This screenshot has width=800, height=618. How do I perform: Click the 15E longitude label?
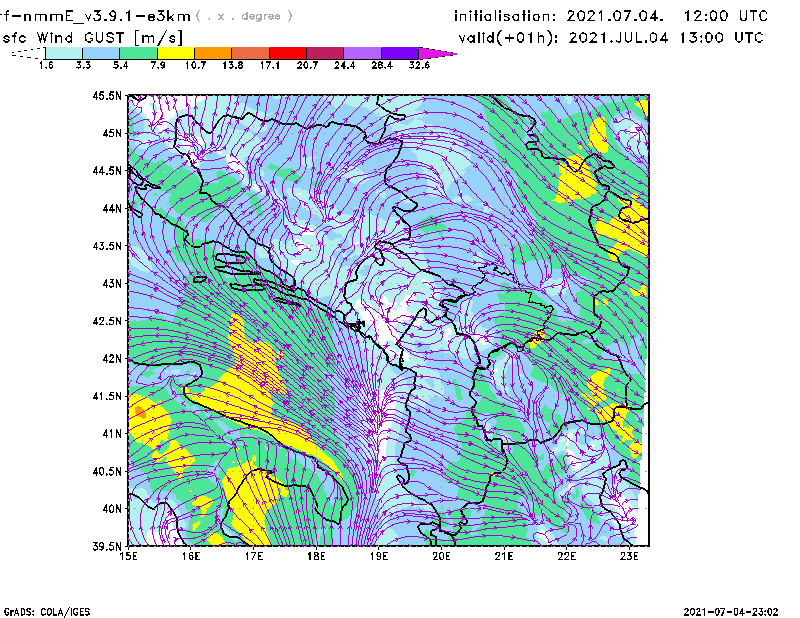pos(129,556)
